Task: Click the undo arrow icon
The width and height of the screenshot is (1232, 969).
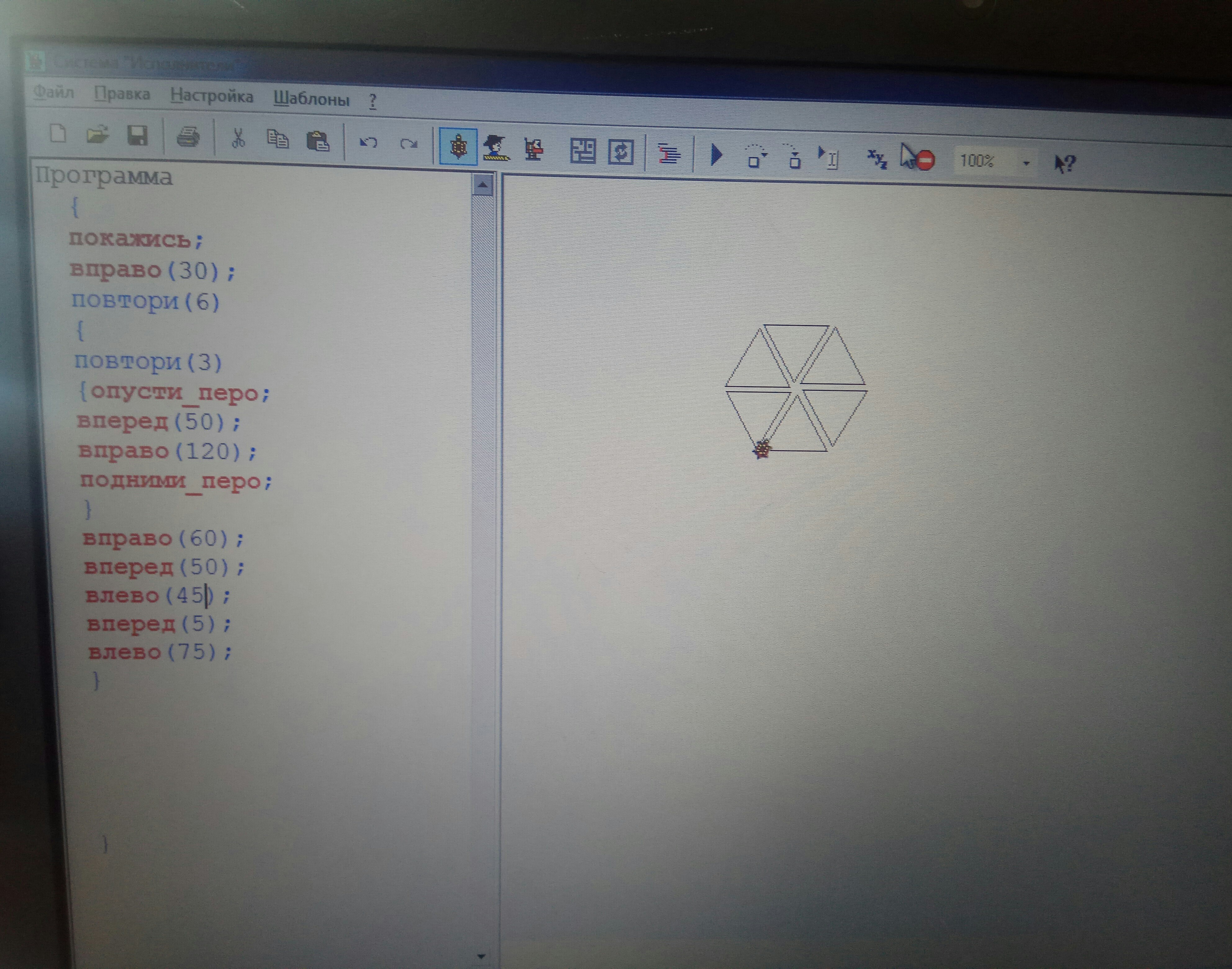Action: pyautogui.click(x=368, y=143)
